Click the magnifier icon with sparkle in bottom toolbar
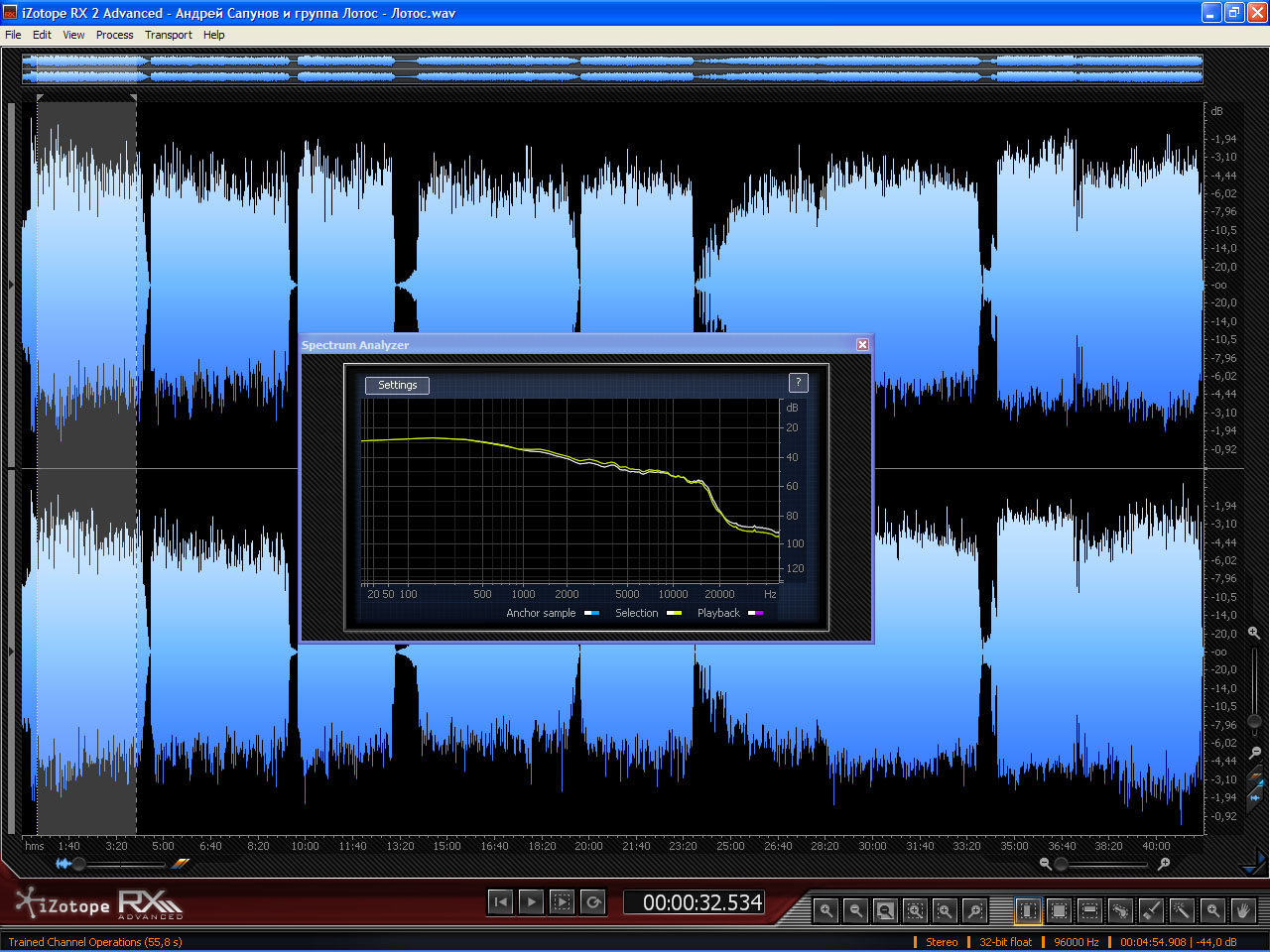 pos(974,909)
